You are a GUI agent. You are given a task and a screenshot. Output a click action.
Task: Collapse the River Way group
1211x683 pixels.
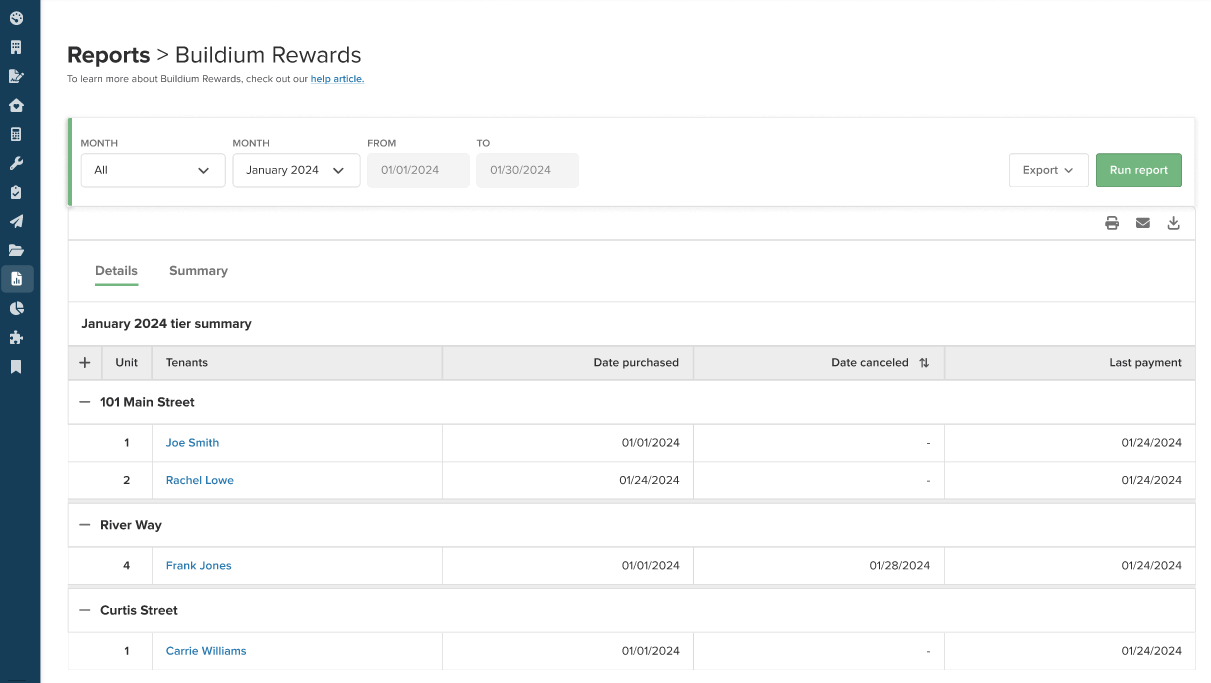pyautogui.click(x=85, y=525)
